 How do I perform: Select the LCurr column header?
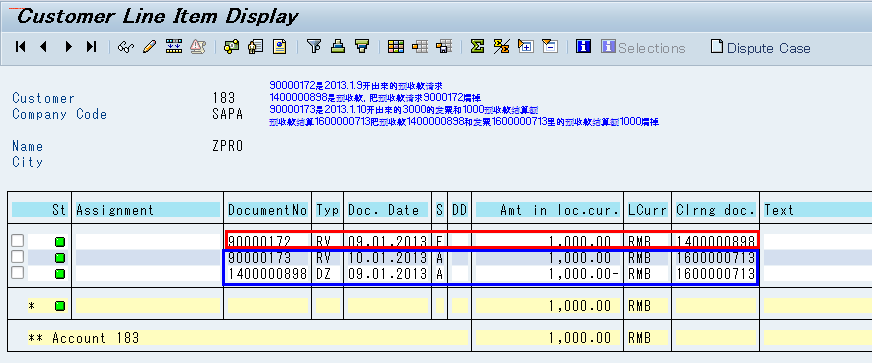(x=647, y=210)
